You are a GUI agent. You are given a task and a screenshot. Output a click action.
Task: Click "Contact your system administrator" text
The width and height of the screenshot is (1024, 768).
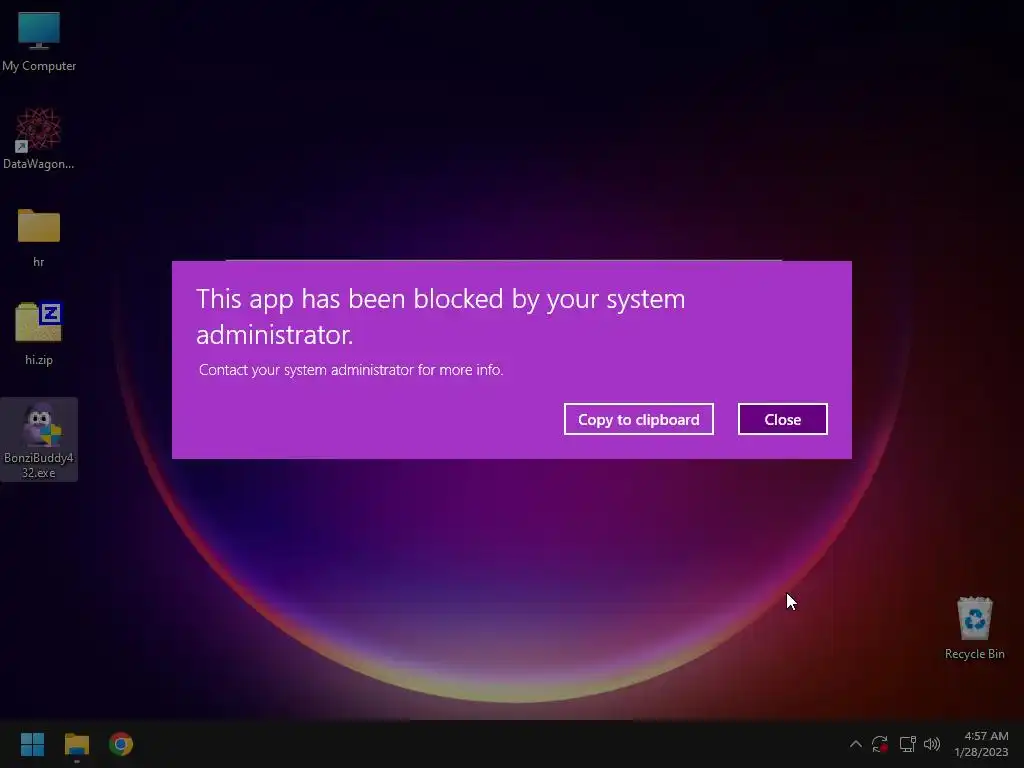(351, 370)
